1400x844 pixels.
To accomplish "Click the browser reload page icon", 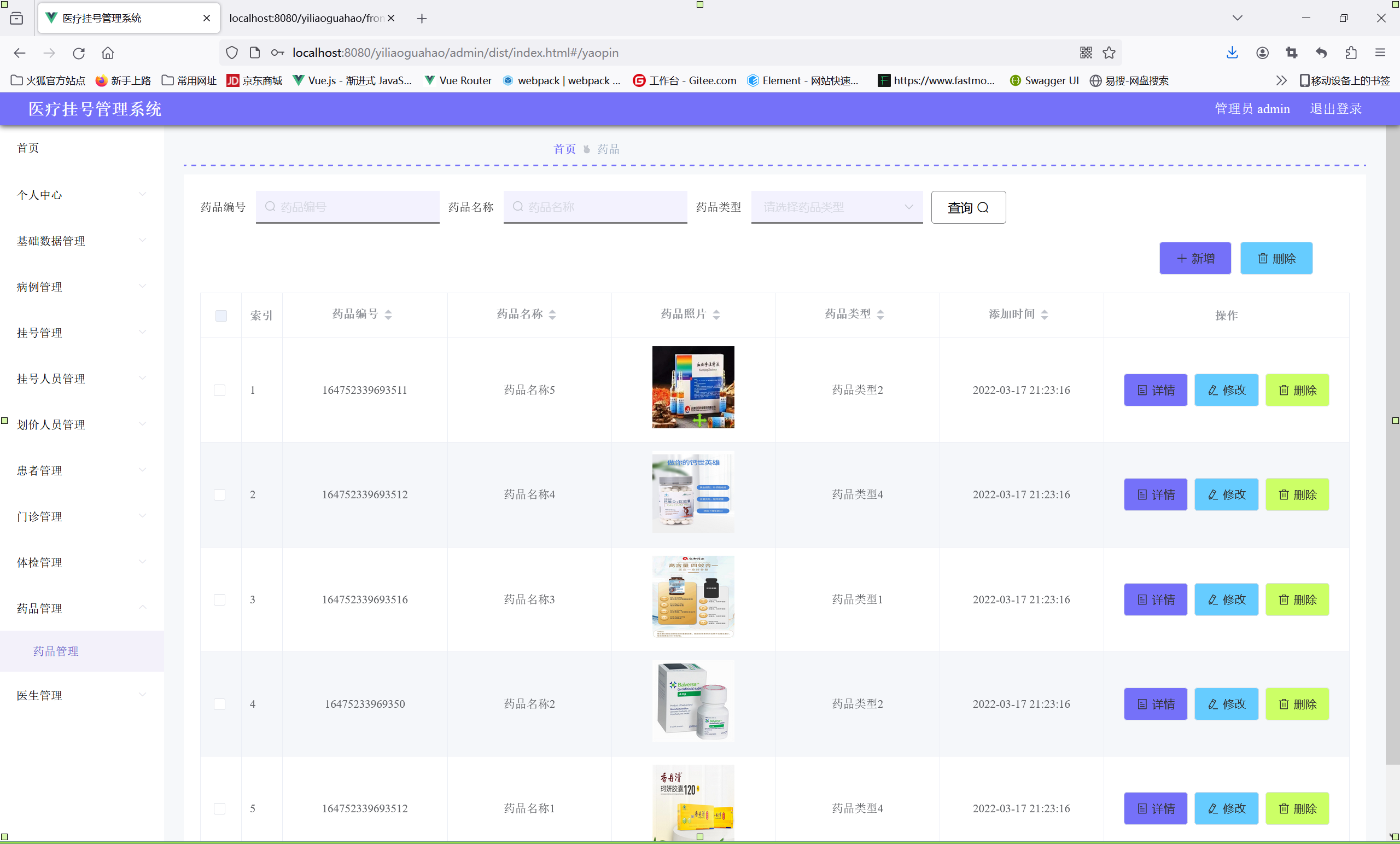I will coord(78,53).
